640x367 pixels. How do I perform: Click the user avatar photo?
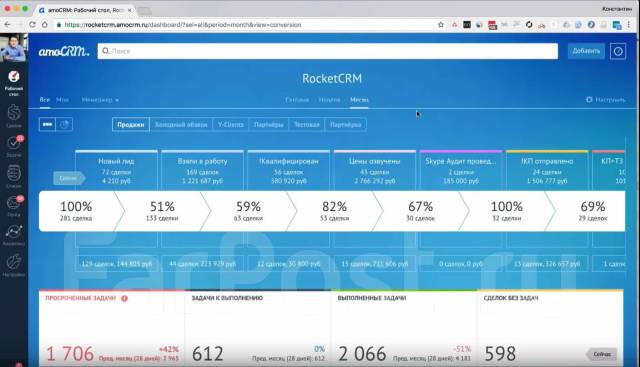pos(13,48)
